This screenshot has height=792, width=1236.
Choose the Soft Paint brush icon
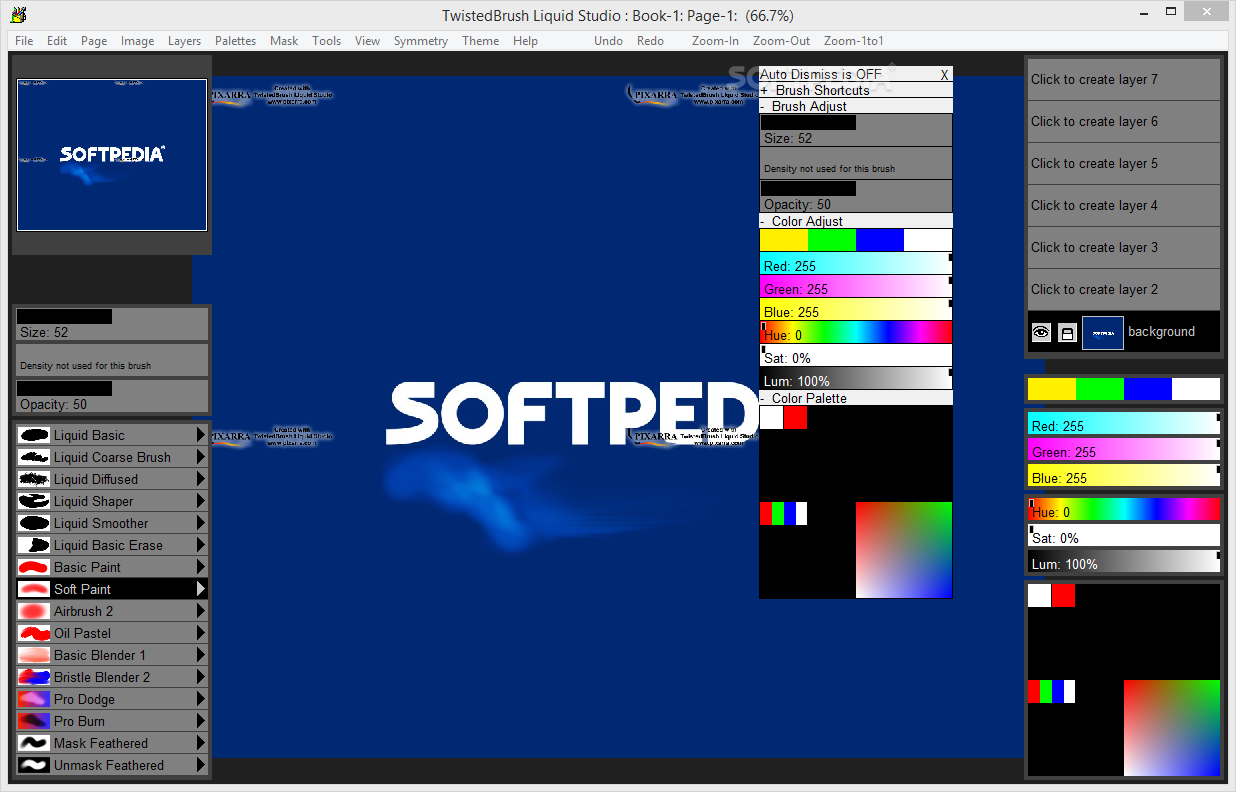pyautogui.click(x=34, y=589)
